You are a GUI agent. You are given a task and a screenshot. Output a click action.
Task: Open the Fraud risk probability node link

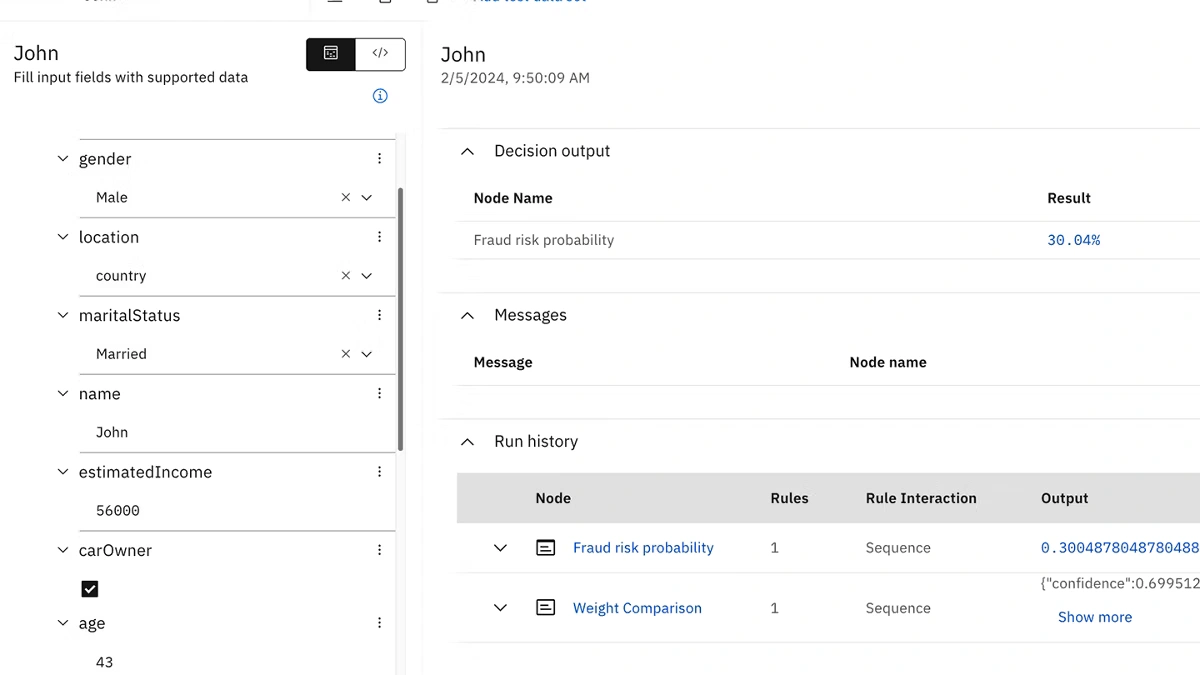tap(643, 548)
